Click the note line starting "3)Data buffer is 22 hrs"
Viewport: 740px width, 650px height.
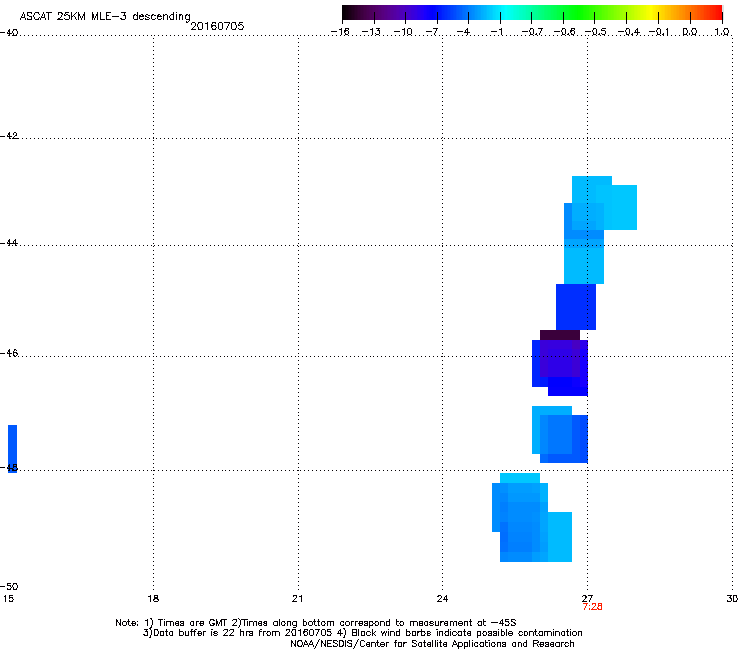tap(362, 633)
